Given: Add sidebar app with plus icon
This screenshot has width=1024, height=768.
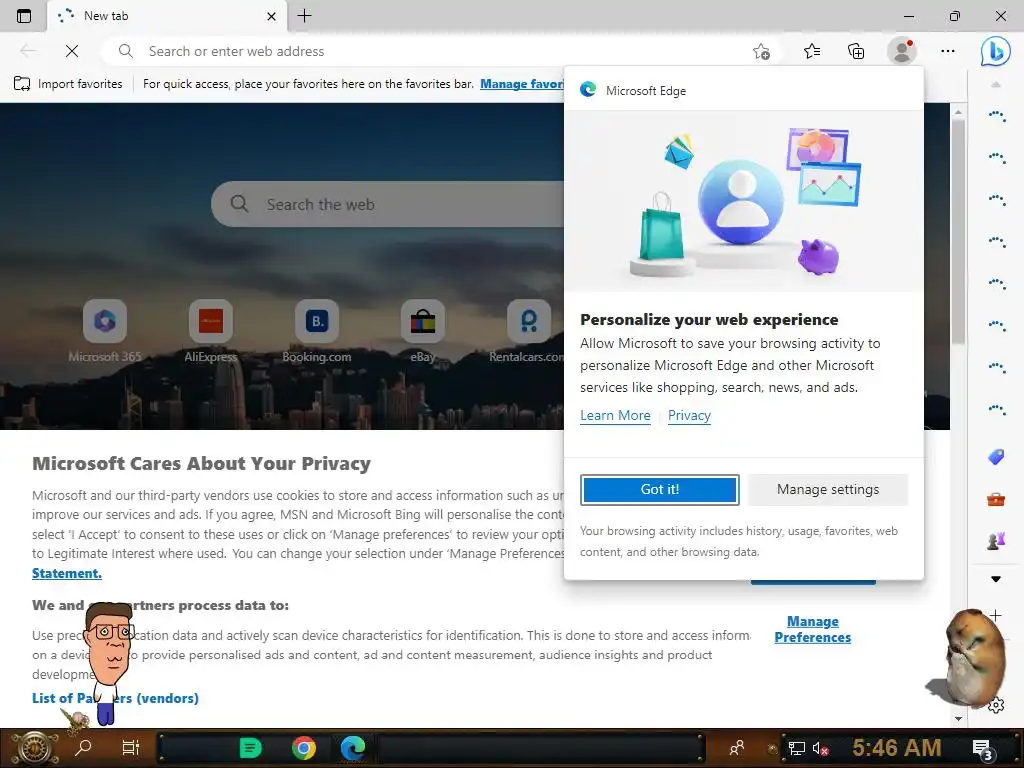Looking at the screenshot, I should [995, 615].
